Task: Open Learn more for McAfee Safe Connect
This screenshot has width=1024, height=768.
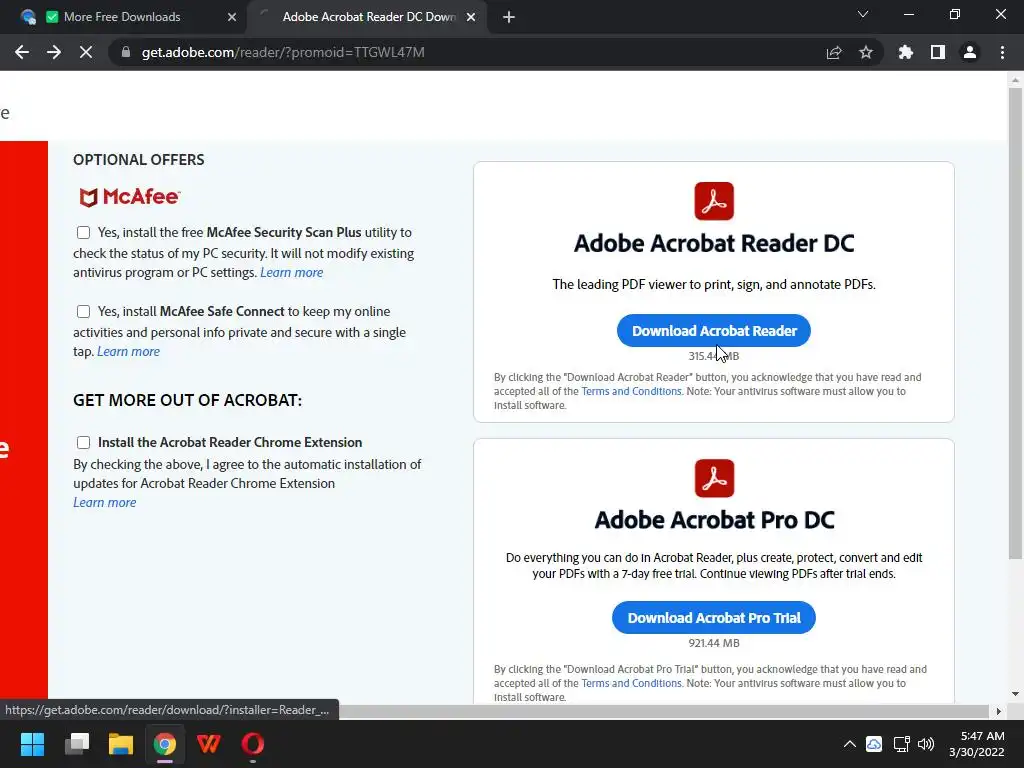Action: pos(129,351)
